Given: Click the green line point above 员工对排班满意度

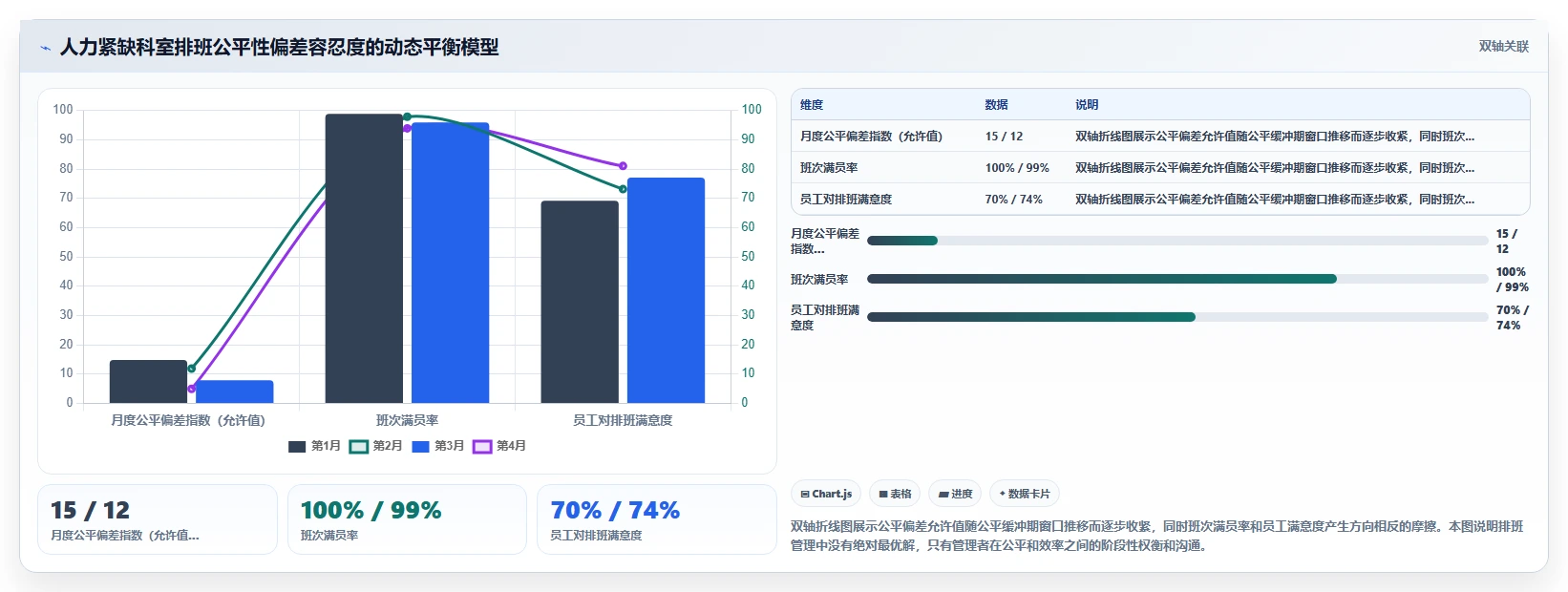Looking at the screenshot, I should [x=623, y=189].
